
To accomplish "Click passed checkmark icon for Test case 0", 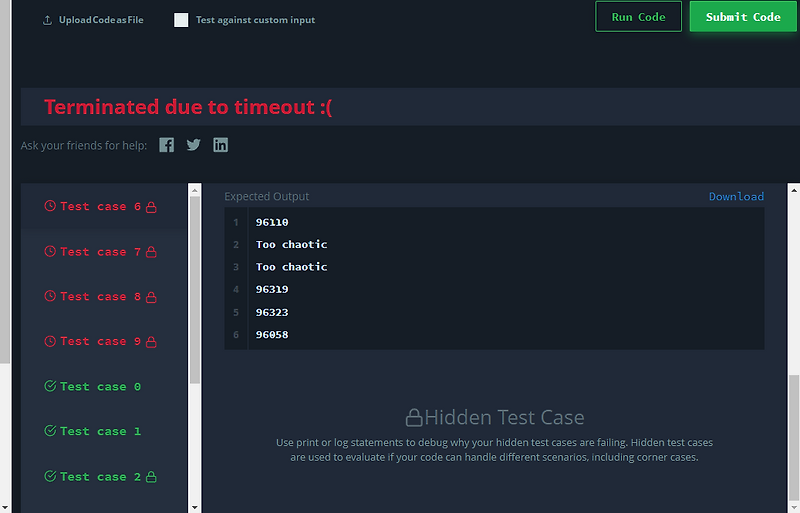I will [50, 386].
